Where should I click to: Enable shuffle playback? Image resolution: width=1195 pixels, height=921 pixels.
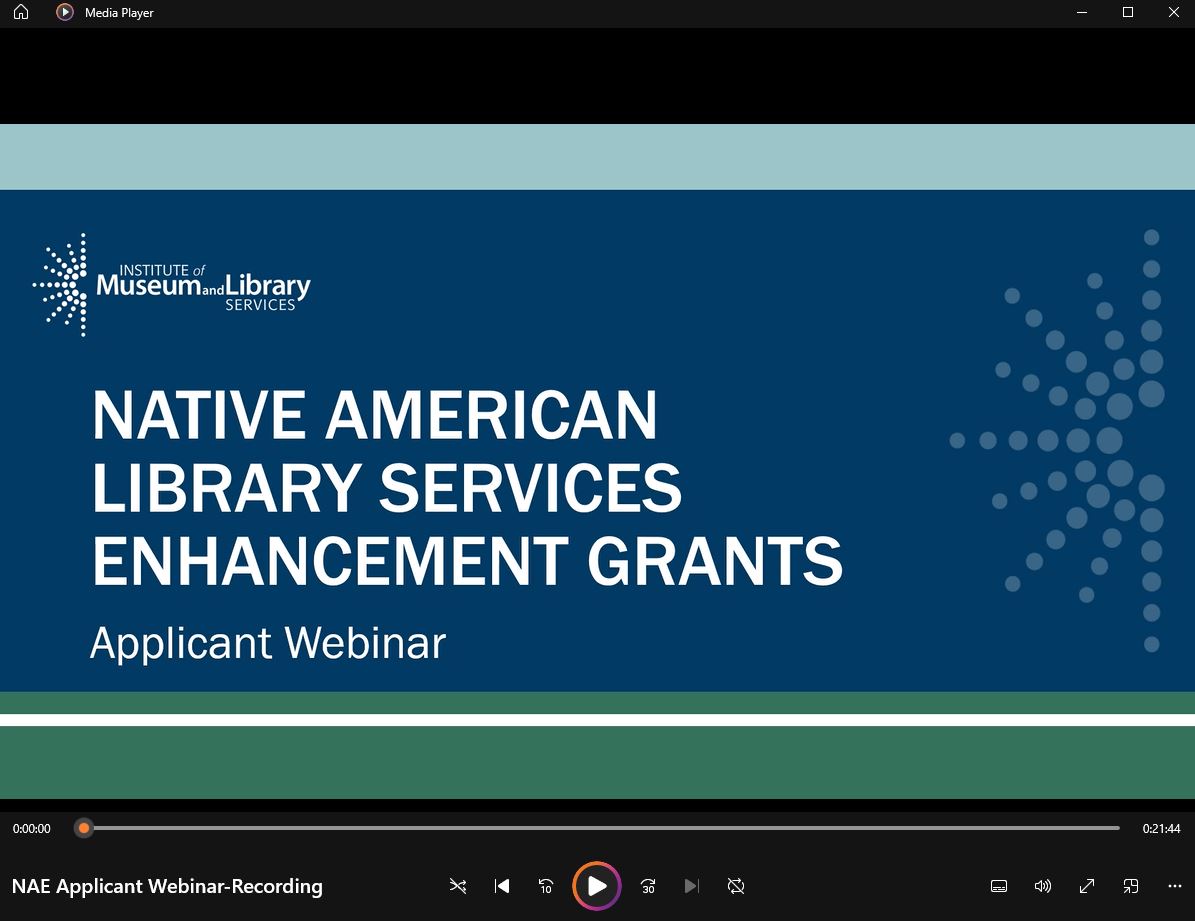click(x=458, y=886)
